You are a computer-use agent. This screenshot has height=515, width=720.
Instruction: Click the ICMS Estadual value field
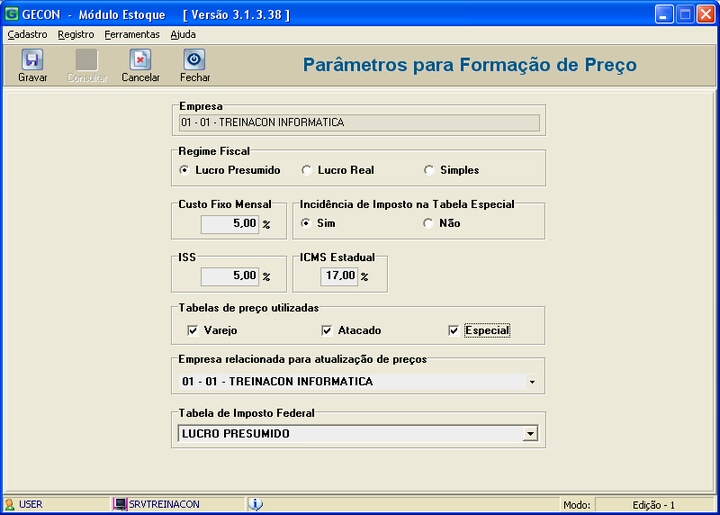pyautogui.click(x=339, y=276)
